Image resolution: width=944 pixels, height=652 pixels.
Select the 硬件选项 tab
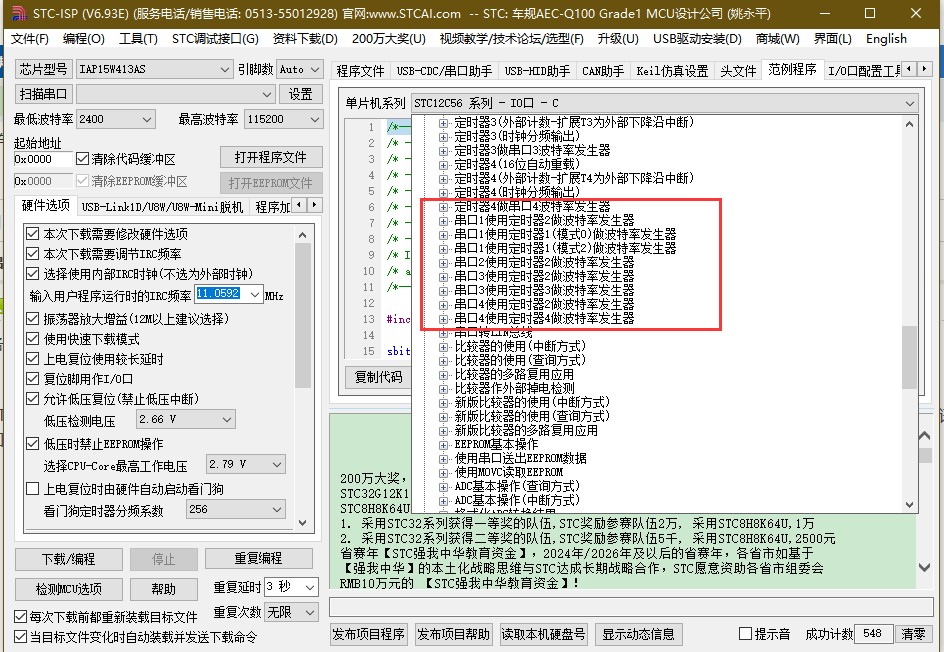pos(46,205)
